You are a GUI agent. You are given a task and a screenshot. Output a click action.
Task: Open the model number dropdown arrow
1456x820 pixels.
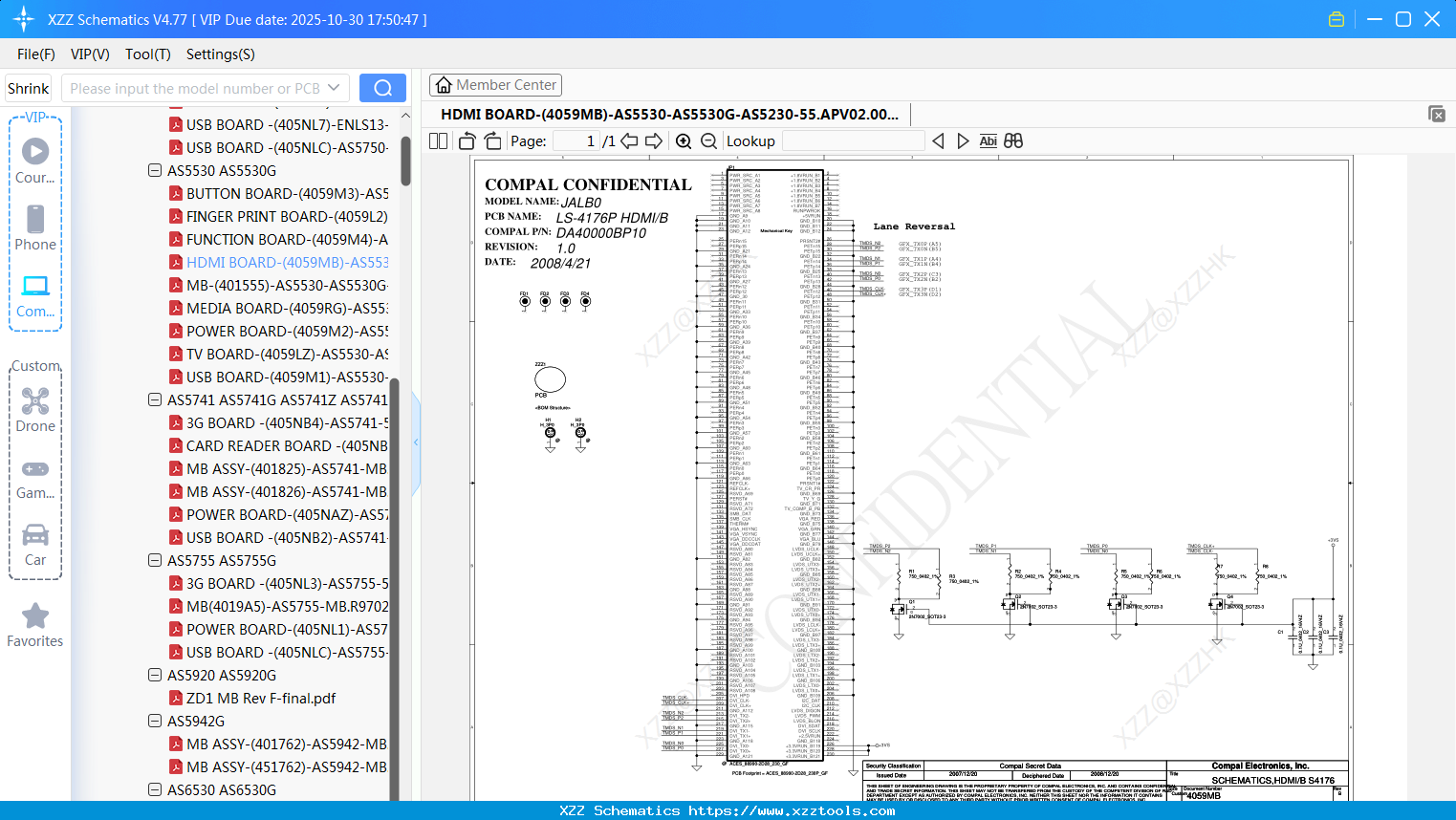click(334, 88)
